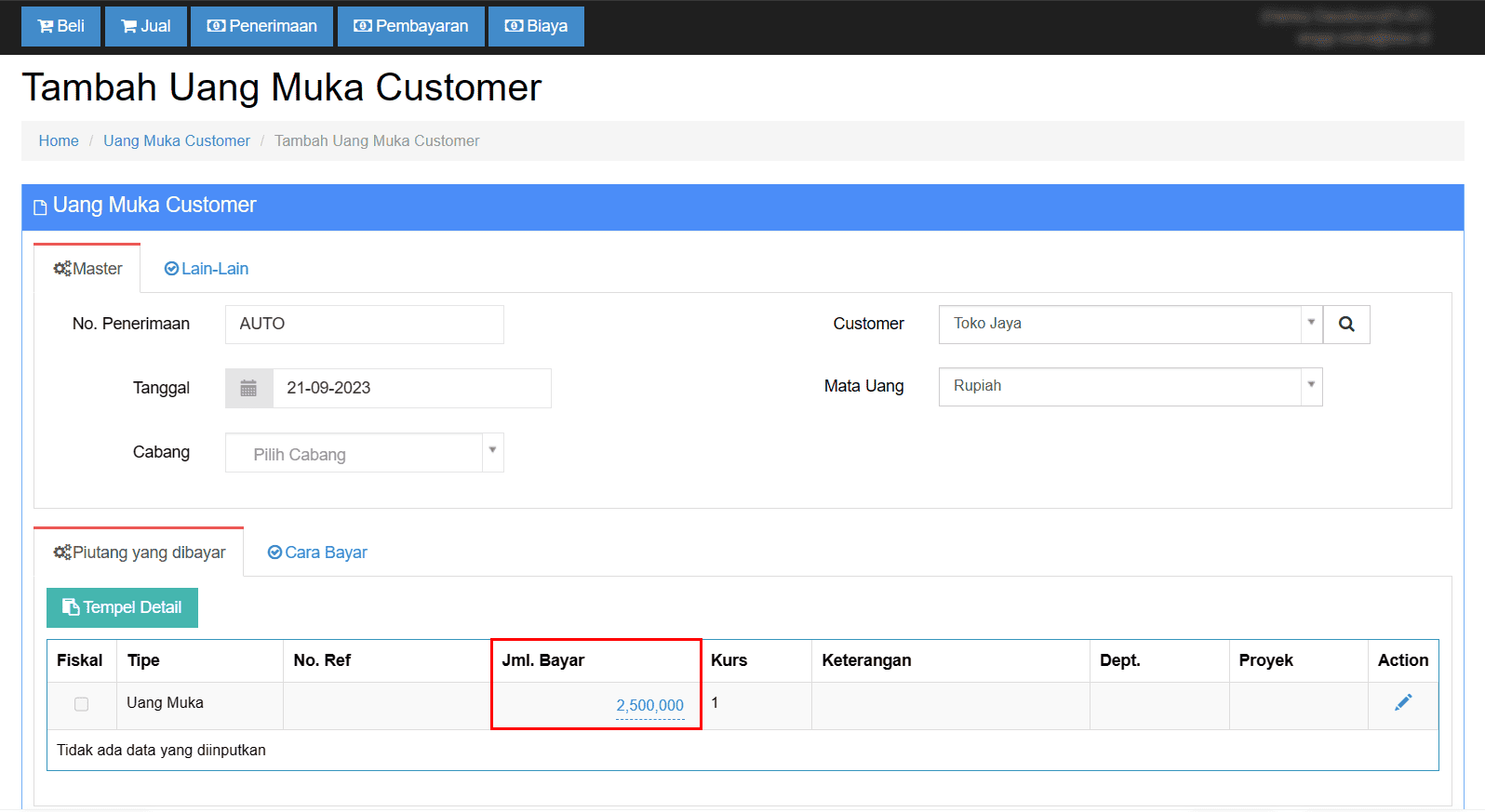Click the Tempel Detail button
This screenshot has width=1485, height=812.
point(122,607)
